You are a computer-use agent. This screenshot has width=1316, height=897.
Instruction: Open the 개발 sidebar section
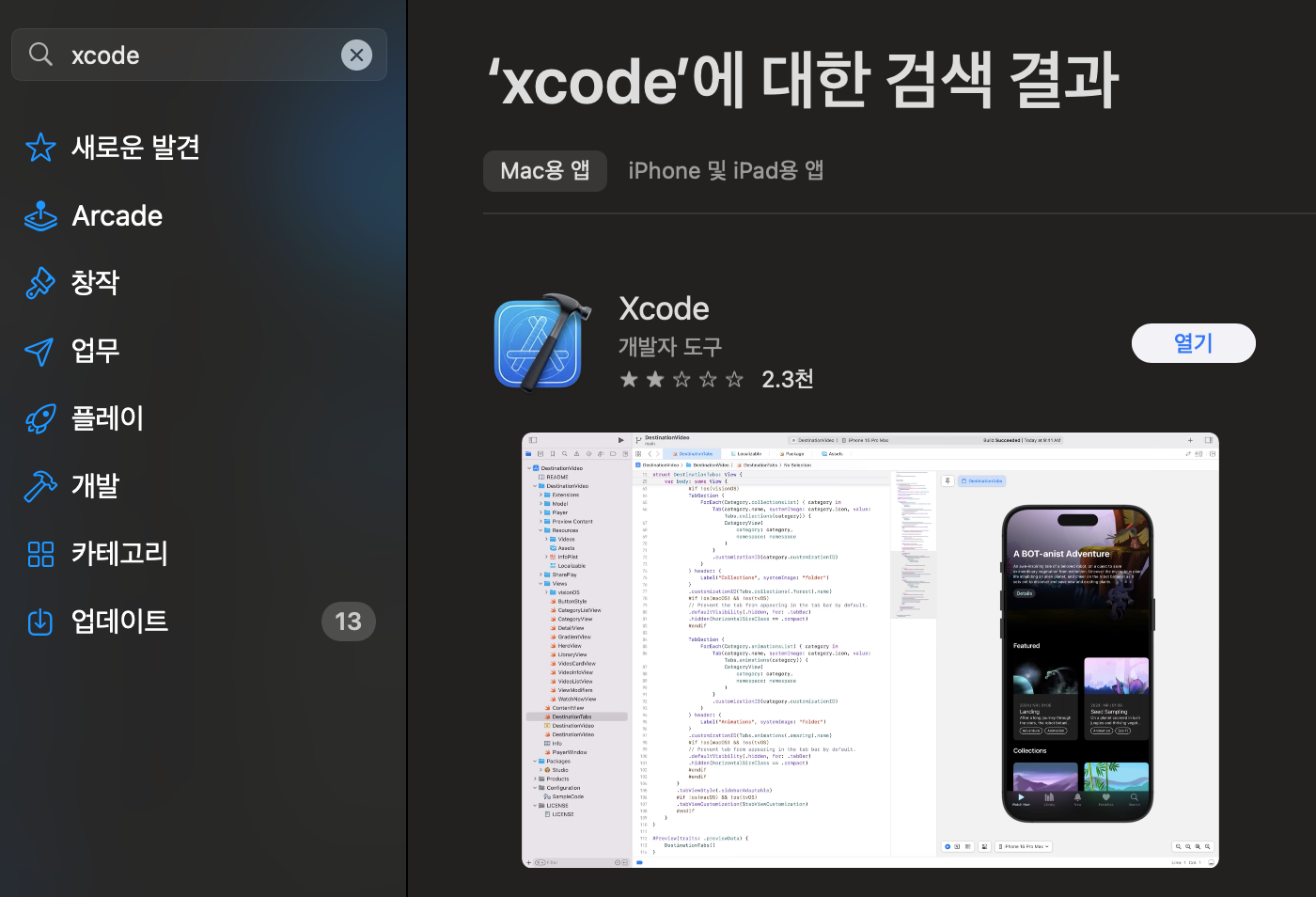pyautogui.click(x=199, y=486)
